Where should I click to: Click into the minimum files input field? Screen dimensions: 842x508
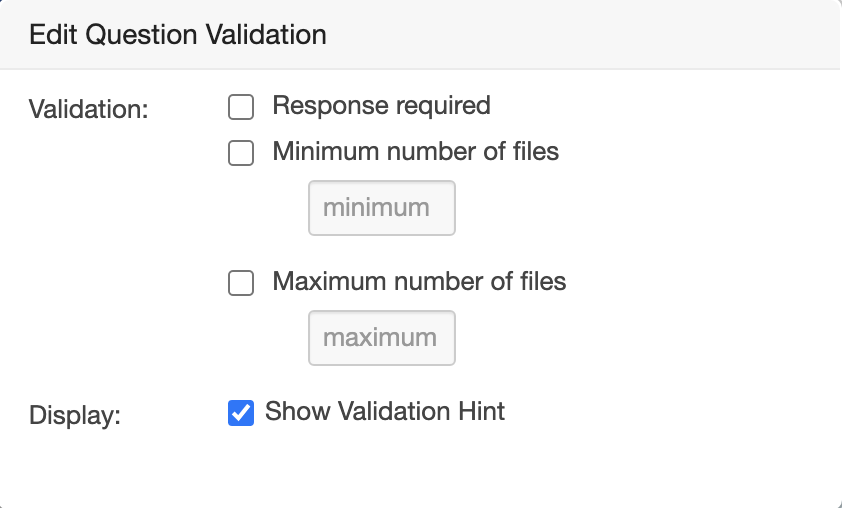click(381, 208)
